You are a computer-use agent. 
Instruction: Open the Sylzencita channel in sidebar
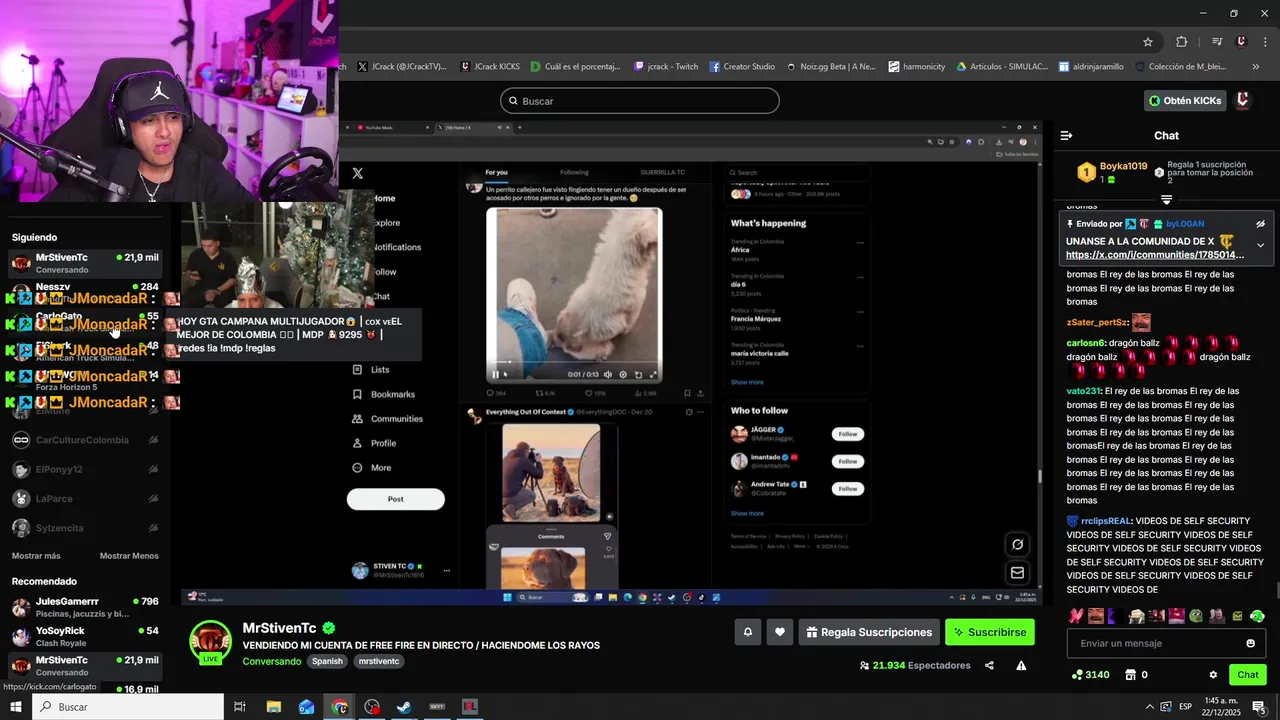tap(85, 528)
